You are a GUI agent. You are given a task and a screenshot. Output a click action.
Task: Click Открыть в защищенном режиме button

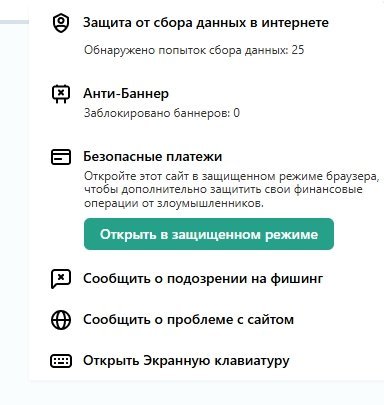coord(209,234)
